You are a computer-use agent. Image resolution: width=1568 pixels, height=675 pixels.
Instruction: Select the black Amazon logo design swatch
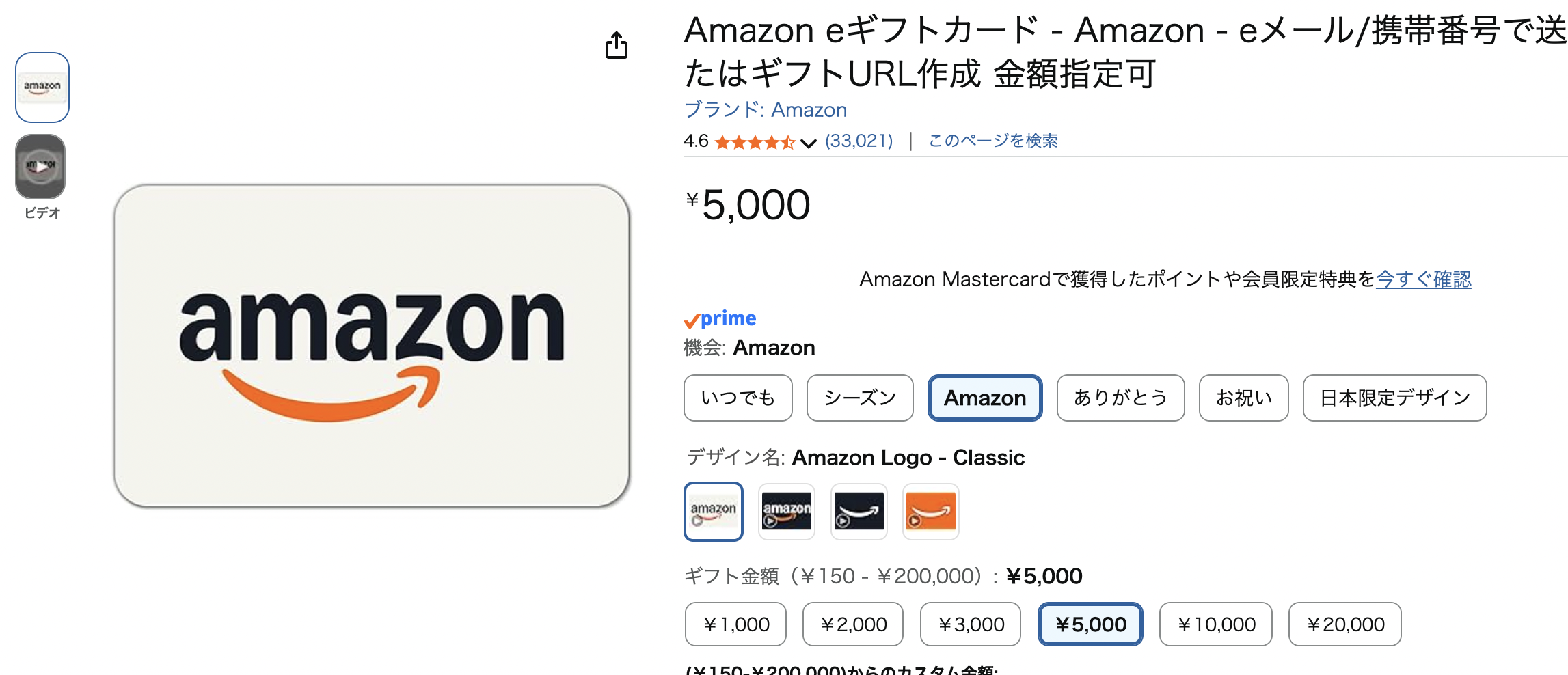click(786, 512)
